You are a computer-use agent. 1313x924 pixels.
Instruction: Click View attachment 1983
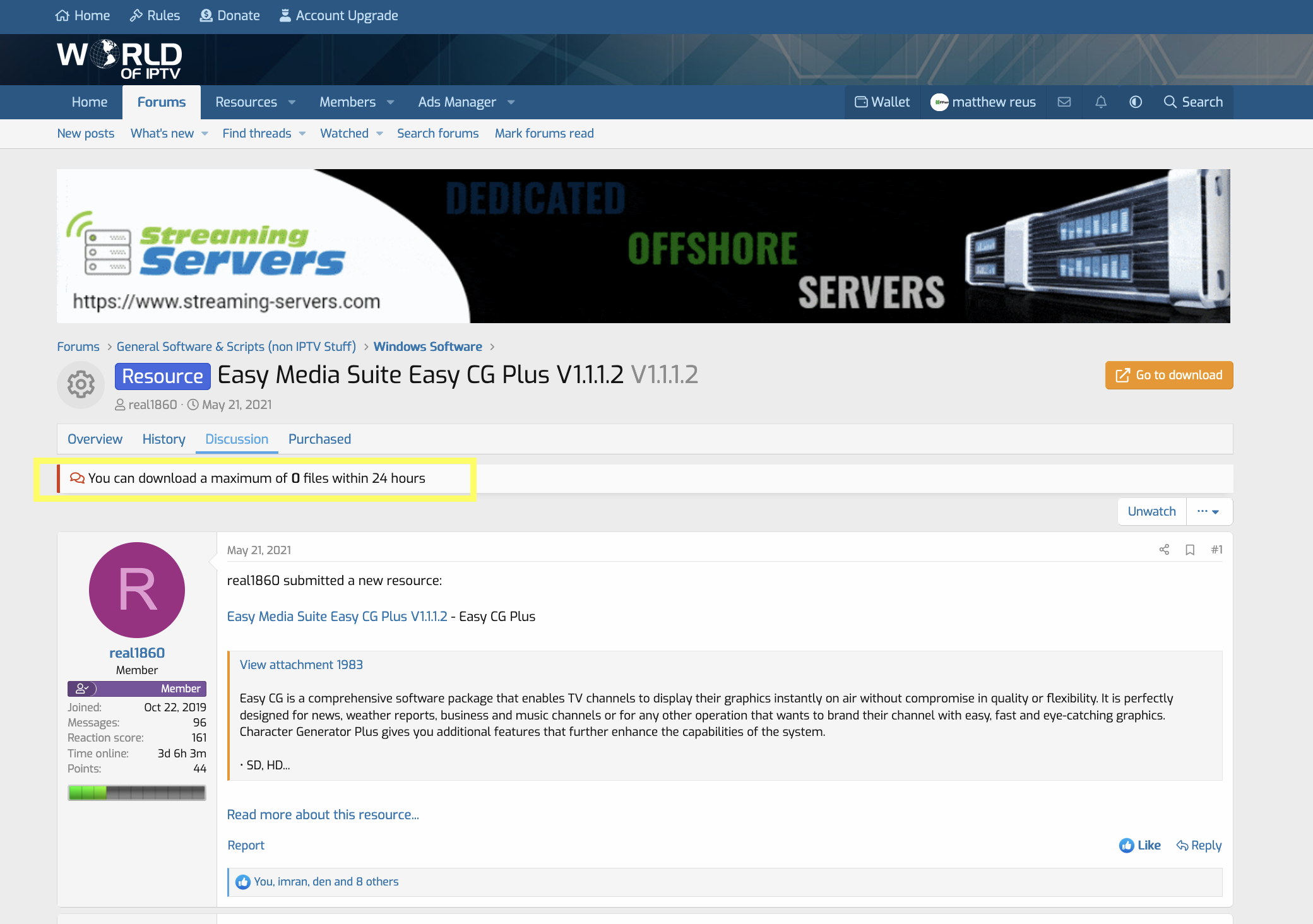pyautogui.click(x=301, y=665)
